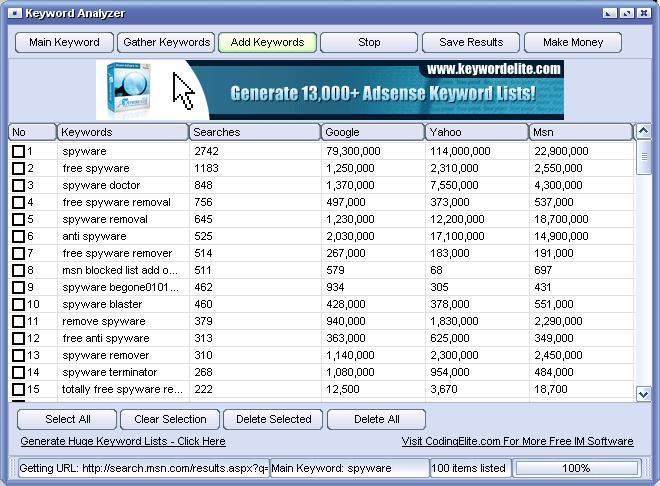The height and width of the screenshot is (486, 660).
Task: Click the Add Keywords button
Action: pos(267,42)
